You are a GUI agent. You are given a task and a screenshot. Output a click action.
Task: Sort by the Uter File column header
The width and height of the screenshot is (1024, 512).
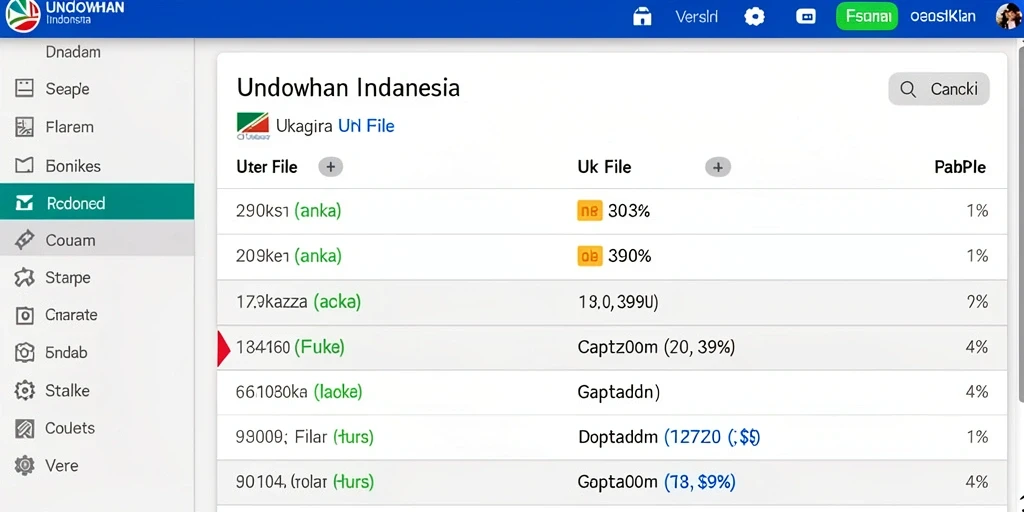pos(266,167)
